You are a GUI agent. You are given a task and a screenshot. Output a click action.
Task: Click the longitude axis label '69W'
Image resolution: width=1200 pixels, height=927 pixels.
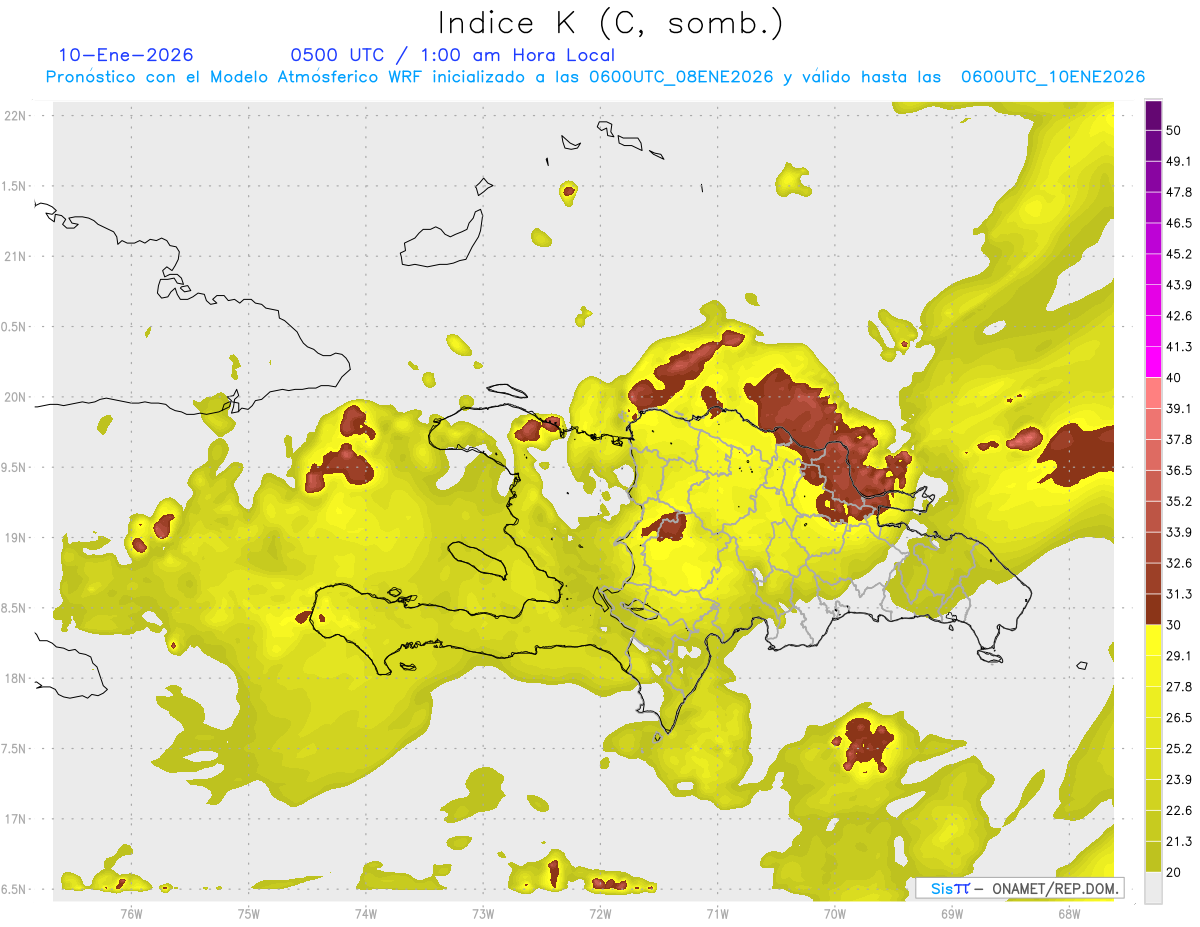click(x=952, y=914)
